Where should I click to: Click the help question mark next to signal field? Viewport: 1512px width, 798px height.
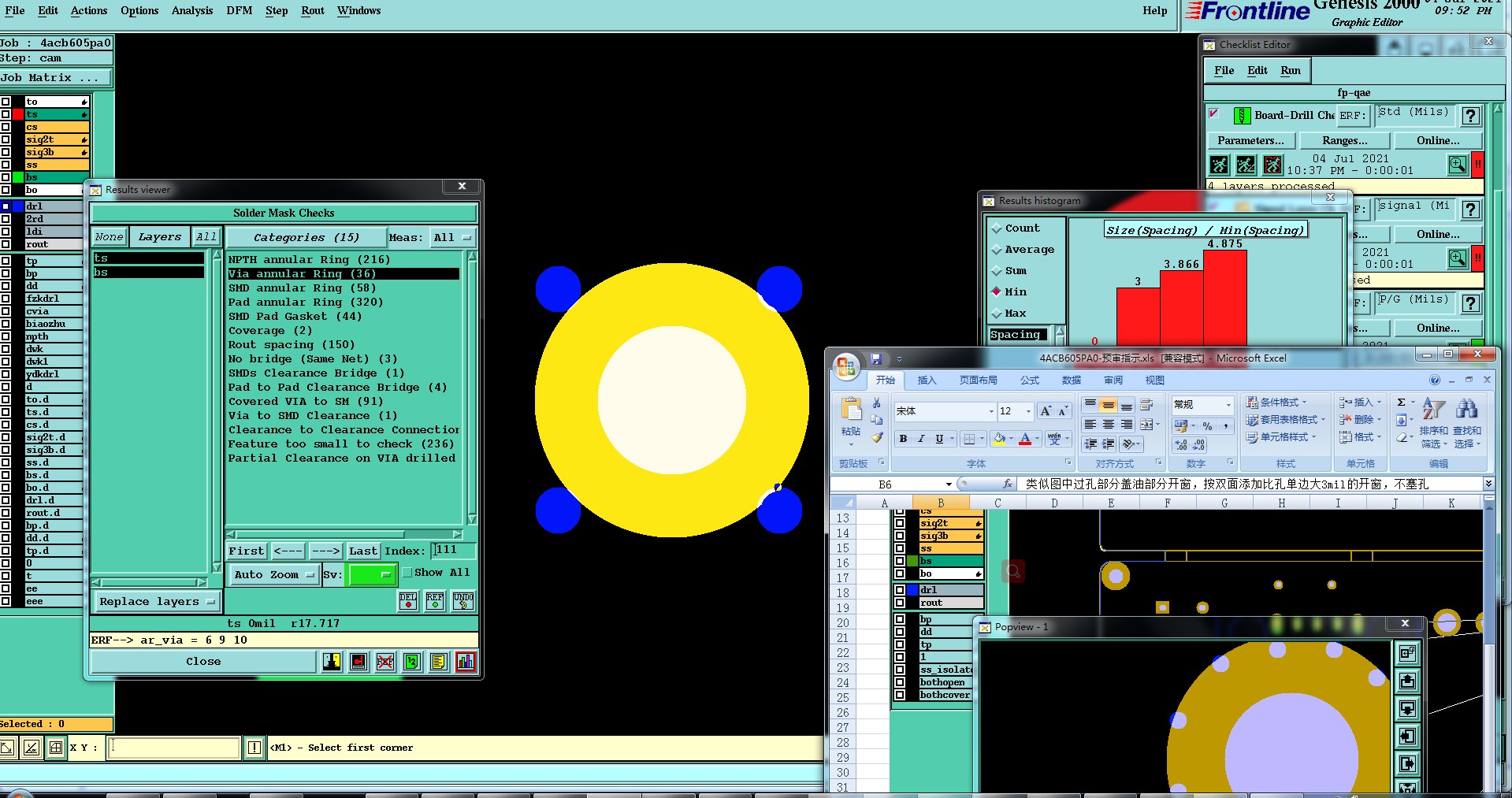(x=1470, y=210)
